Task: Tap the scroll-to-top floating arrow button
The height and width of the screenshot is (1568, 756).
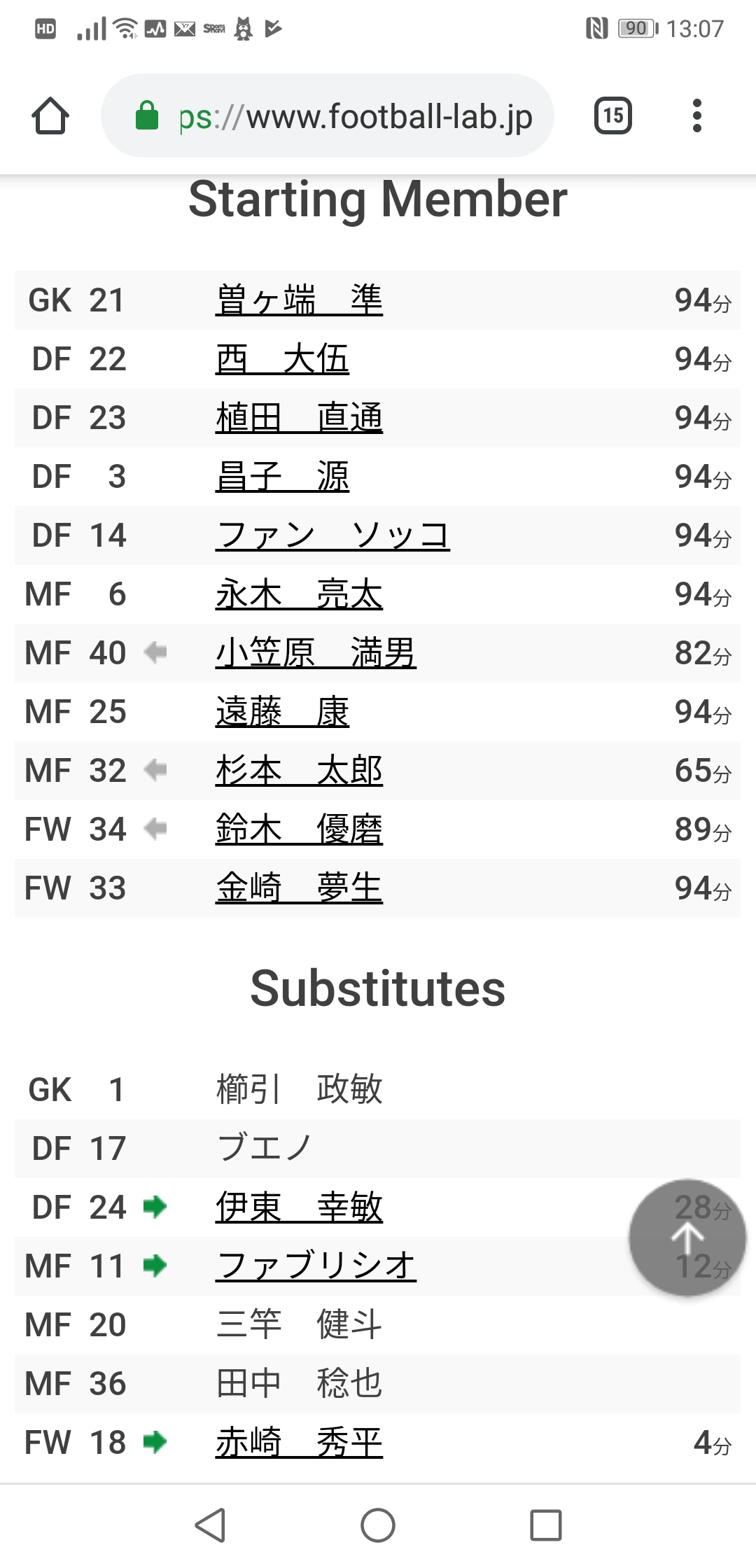Action: tap(687, 1238)
